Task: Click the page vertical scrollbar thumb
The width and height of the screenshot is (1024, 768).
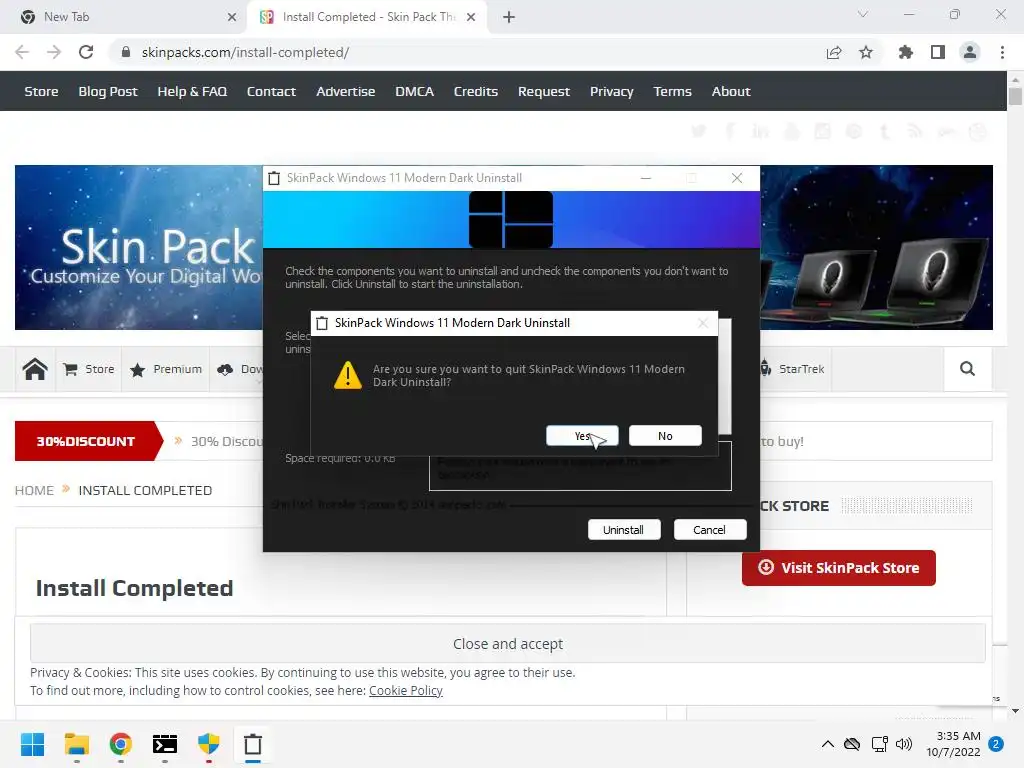Action: pos(1015,96)
